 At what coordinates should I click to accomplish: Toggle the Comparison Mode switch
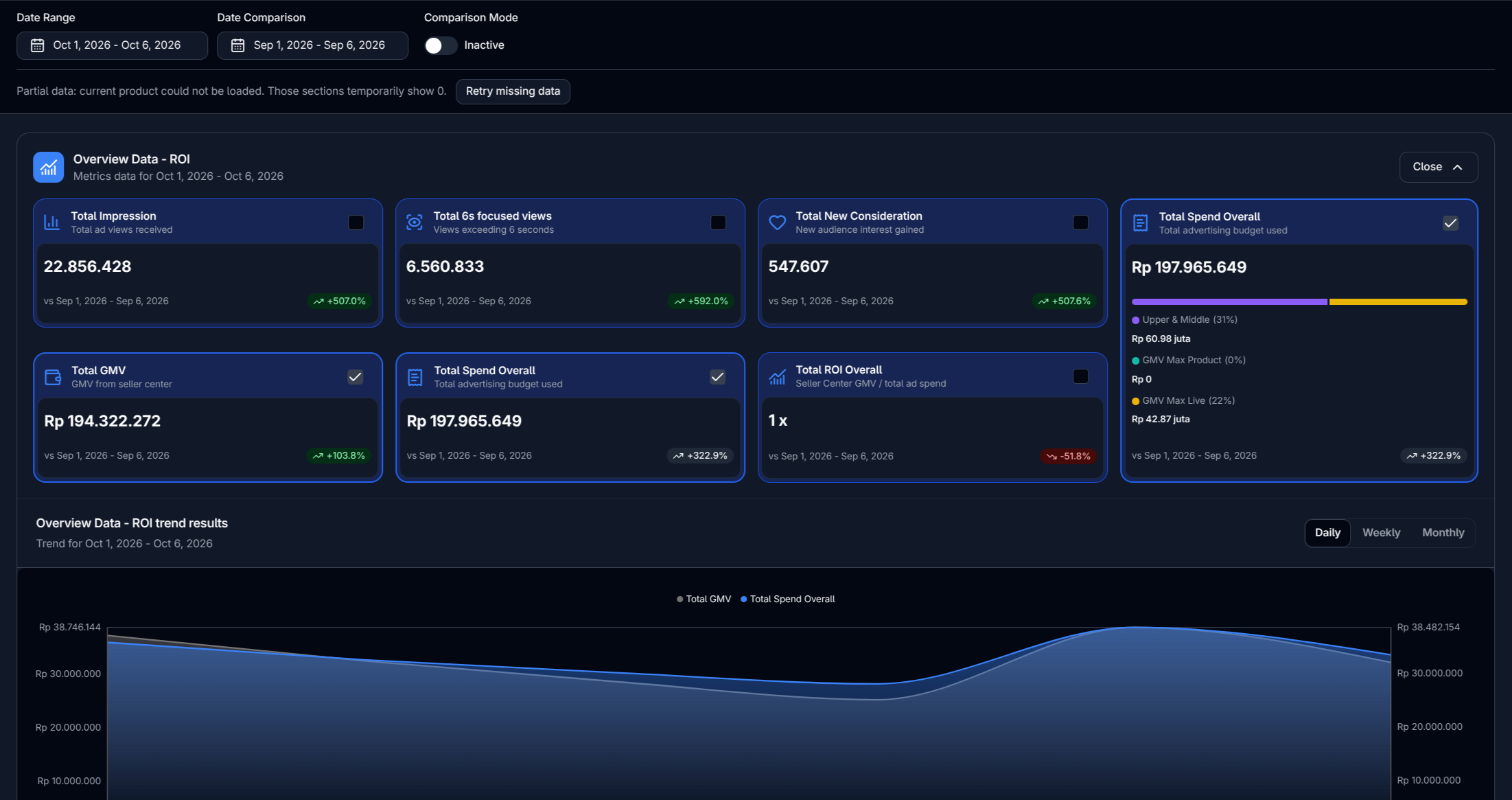click(x=441, y=45)
